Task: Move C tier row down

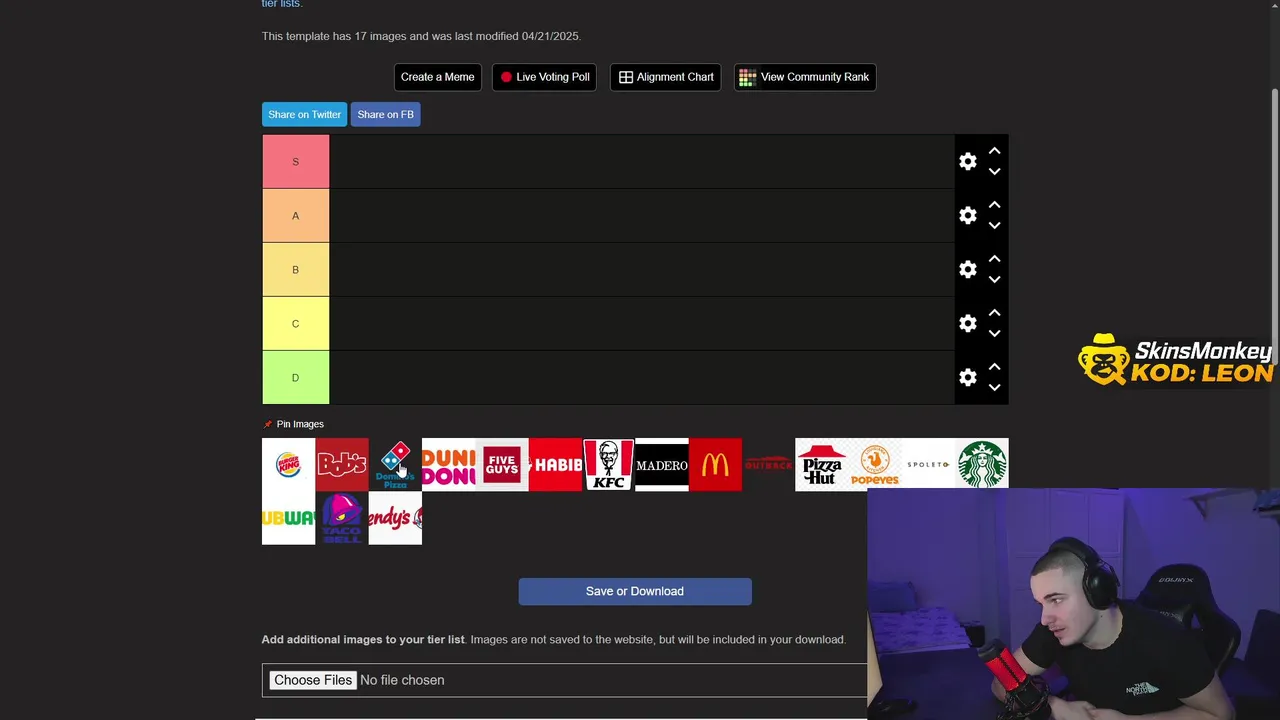Action: tap(994, 334)
